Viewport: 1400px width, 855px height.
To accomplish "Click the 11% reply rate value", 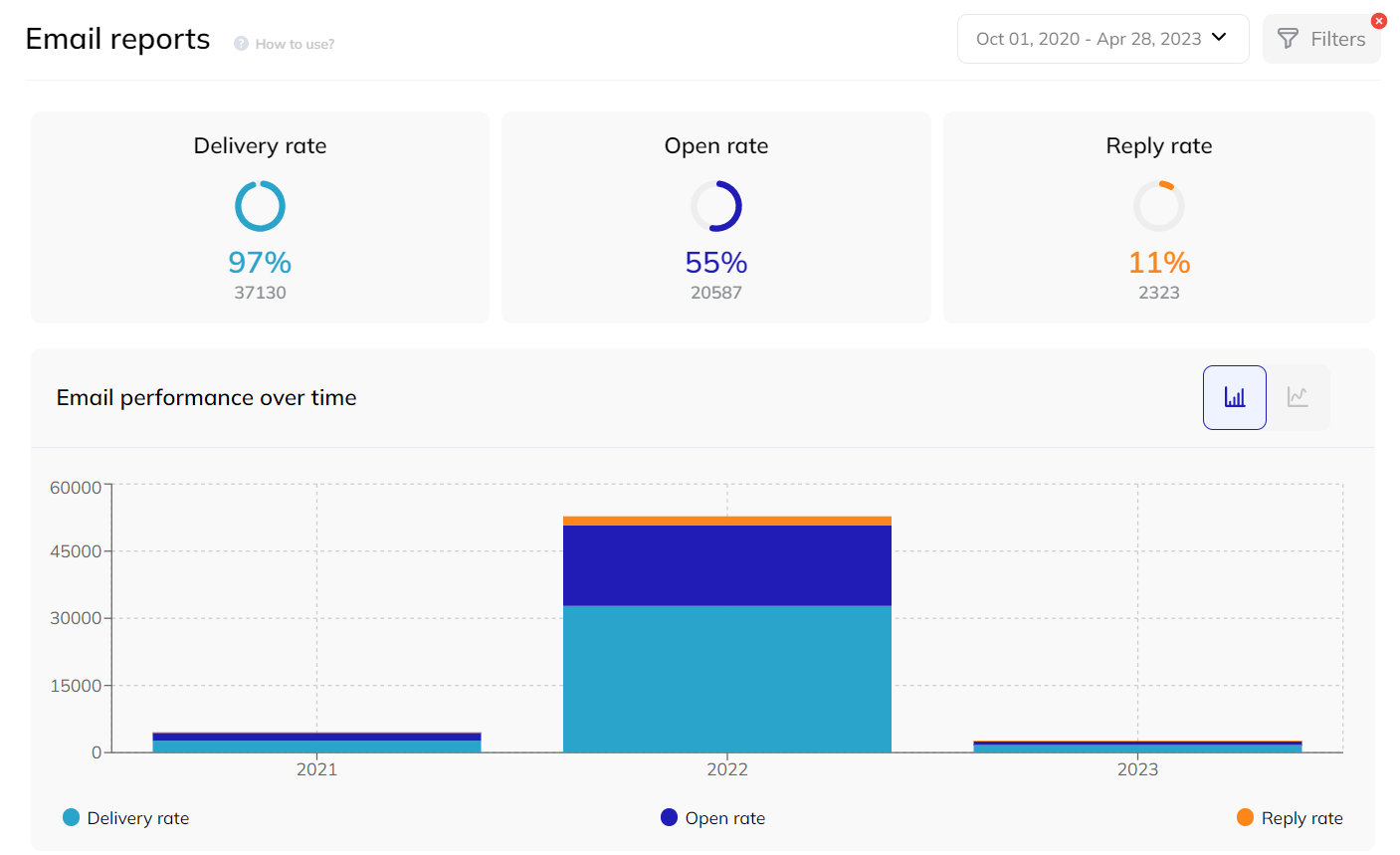I will tap(1159, 262).
